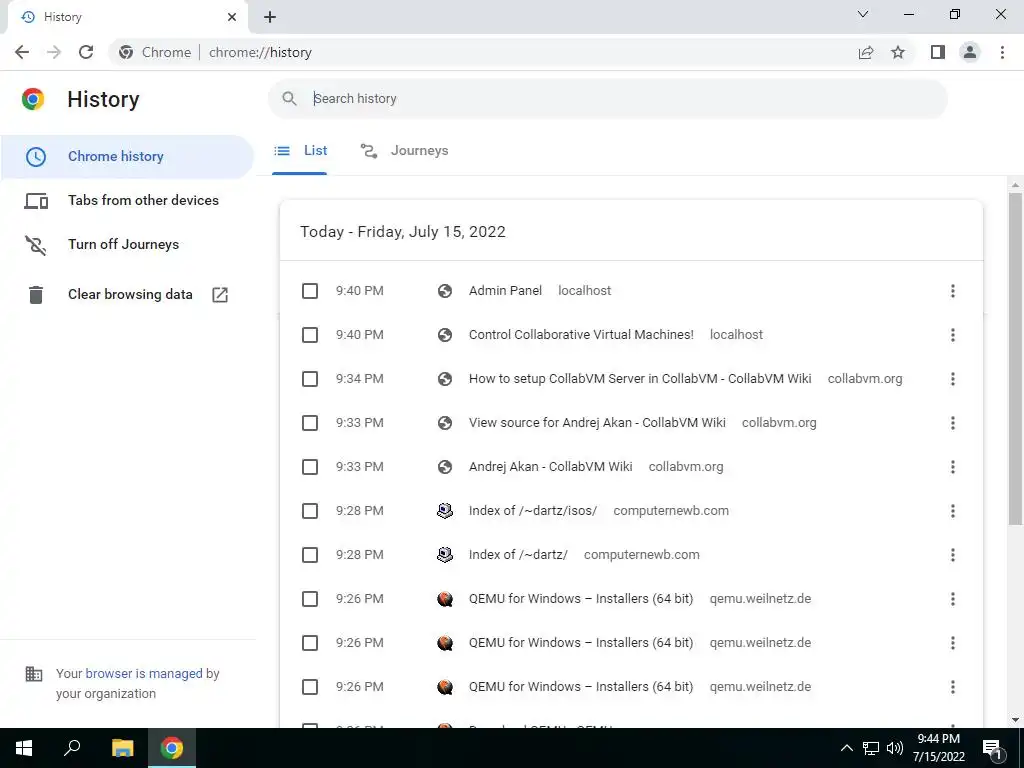Screen dimensions: 1024x768
Task: Open actions menu for Andrej Akan - CollabVM Wiki
Action: [953, 467]
